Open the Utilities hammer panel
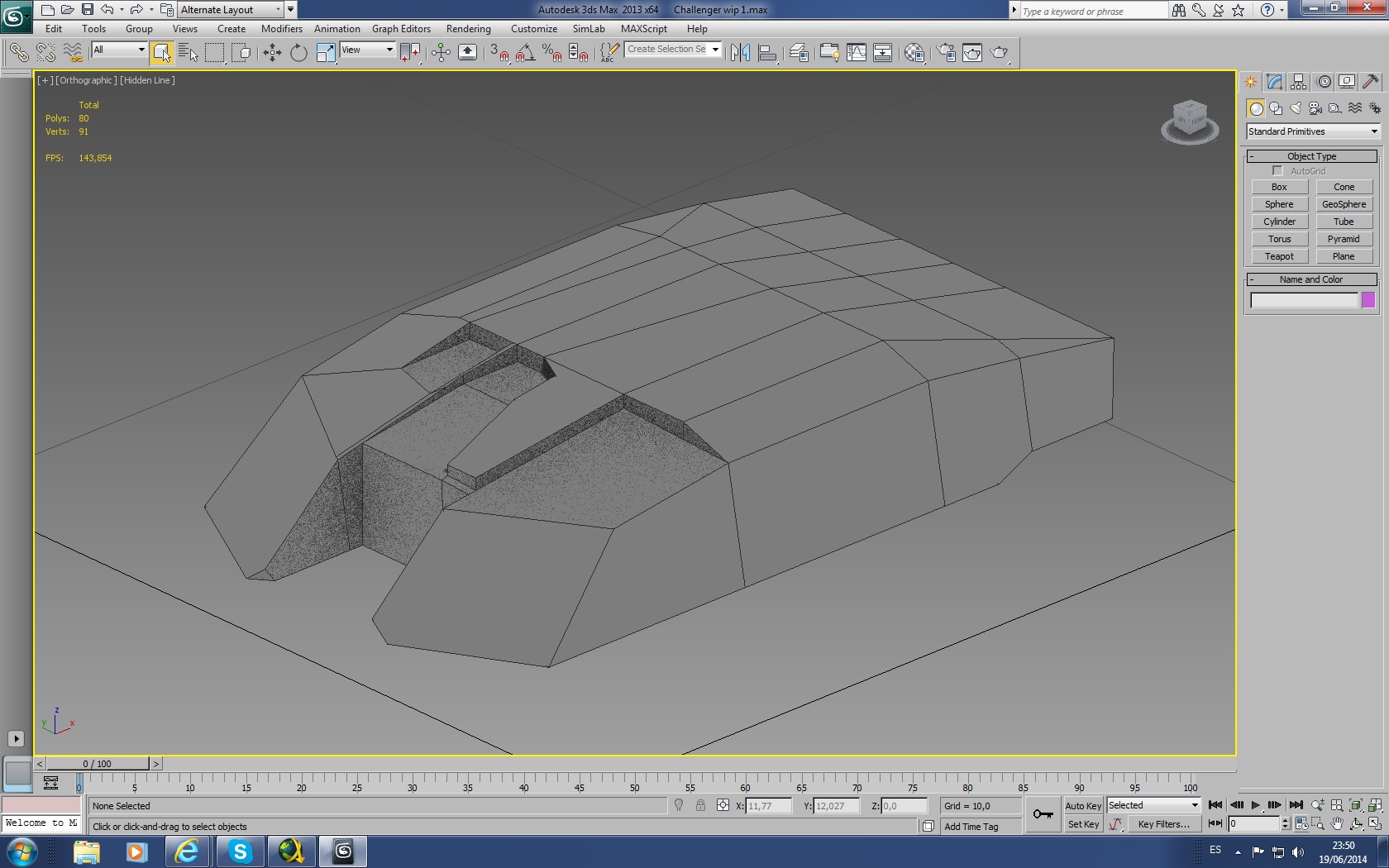The image size is (1389, 868). tap(1370, 82)
